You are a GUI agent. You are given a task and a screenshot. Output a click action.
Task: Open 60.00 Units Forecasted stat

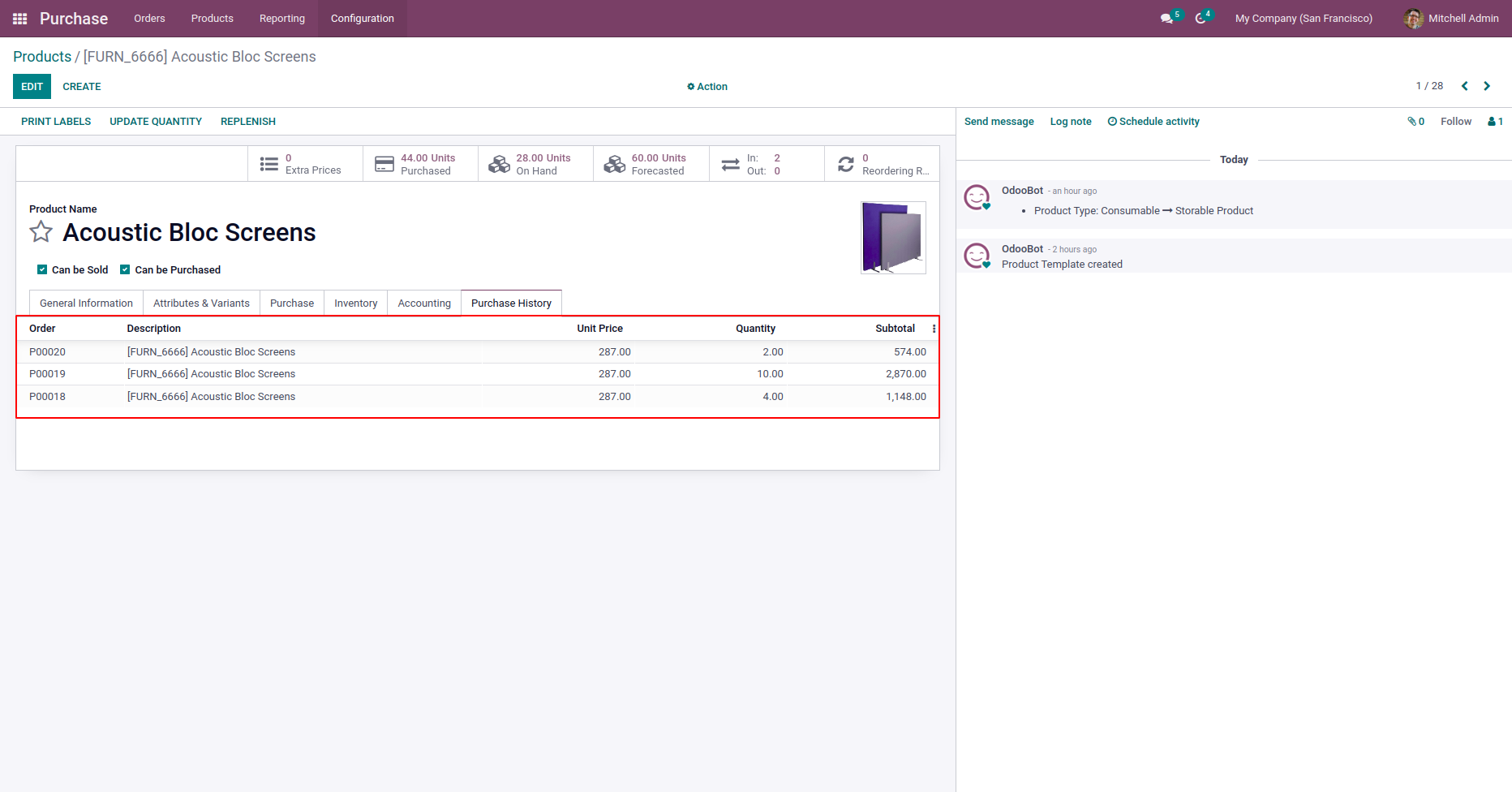(x=651, y=164)
